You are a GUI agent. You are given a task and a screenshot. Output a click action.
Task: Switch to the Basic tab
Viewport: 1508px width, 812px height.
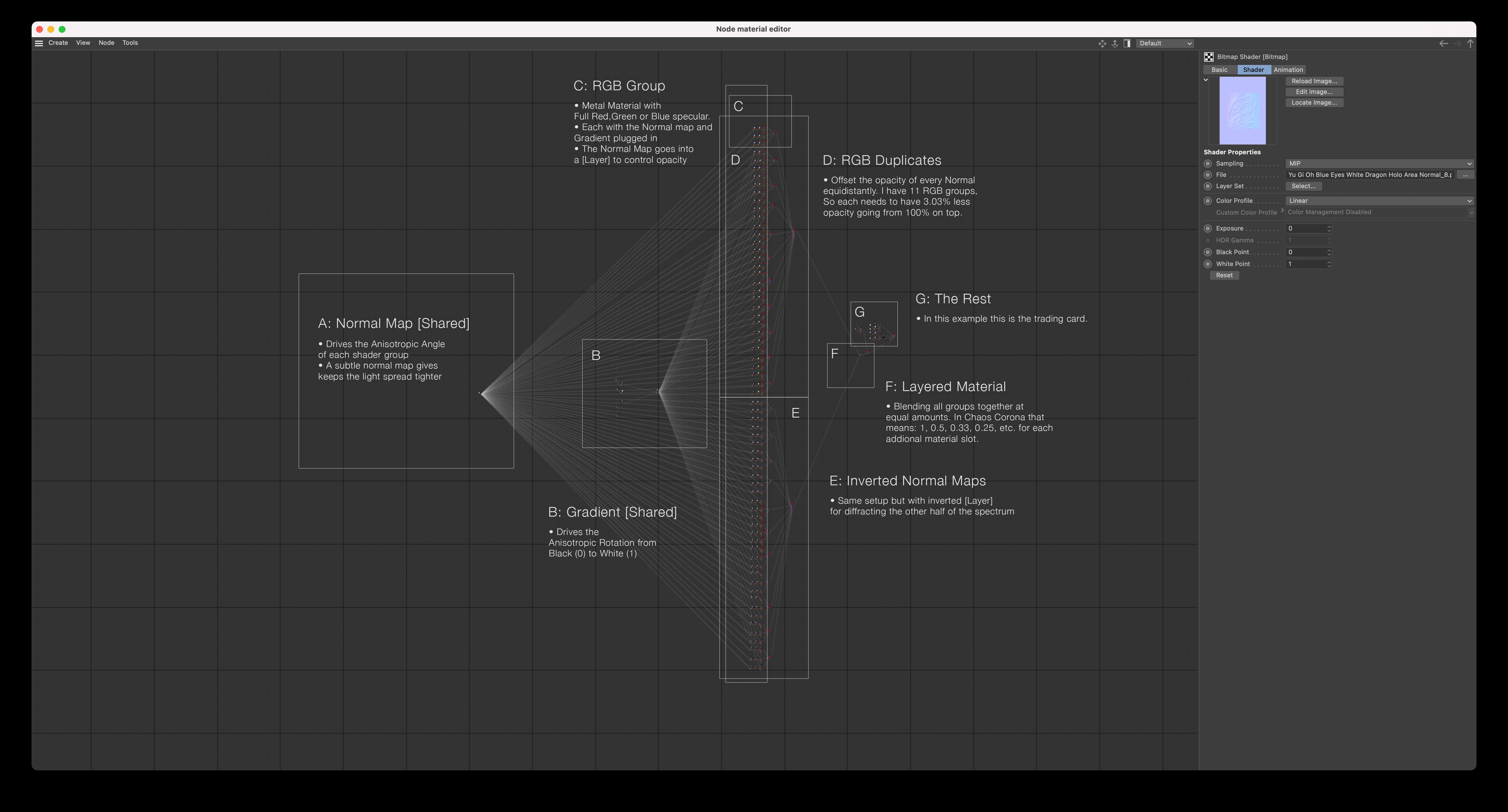[1219, 70]
